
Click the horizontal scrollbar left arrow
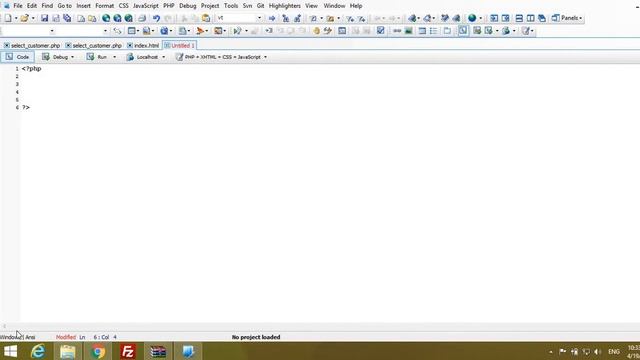pyautogui.click(x=4, y=326)
